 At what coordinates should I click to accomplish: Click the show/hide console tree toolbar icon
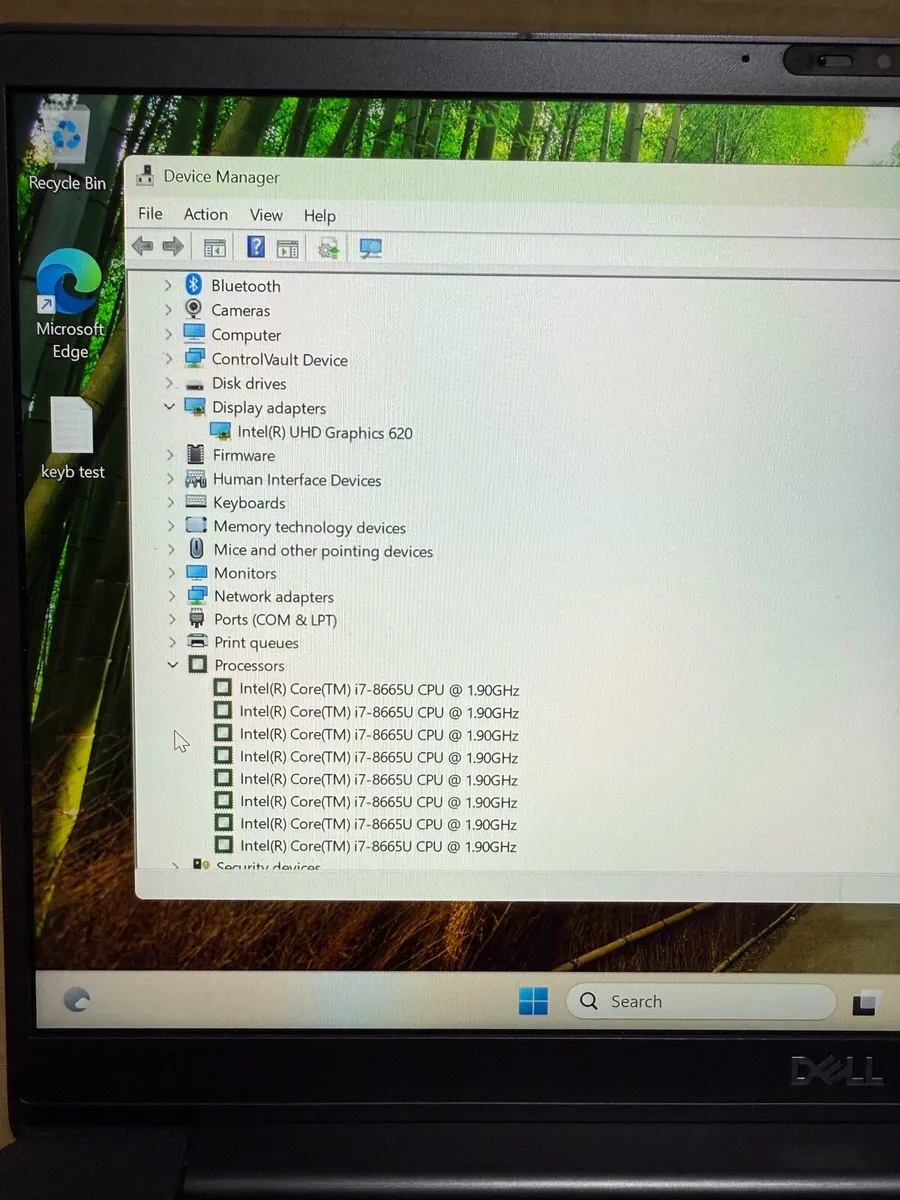[x=214, y=248]
